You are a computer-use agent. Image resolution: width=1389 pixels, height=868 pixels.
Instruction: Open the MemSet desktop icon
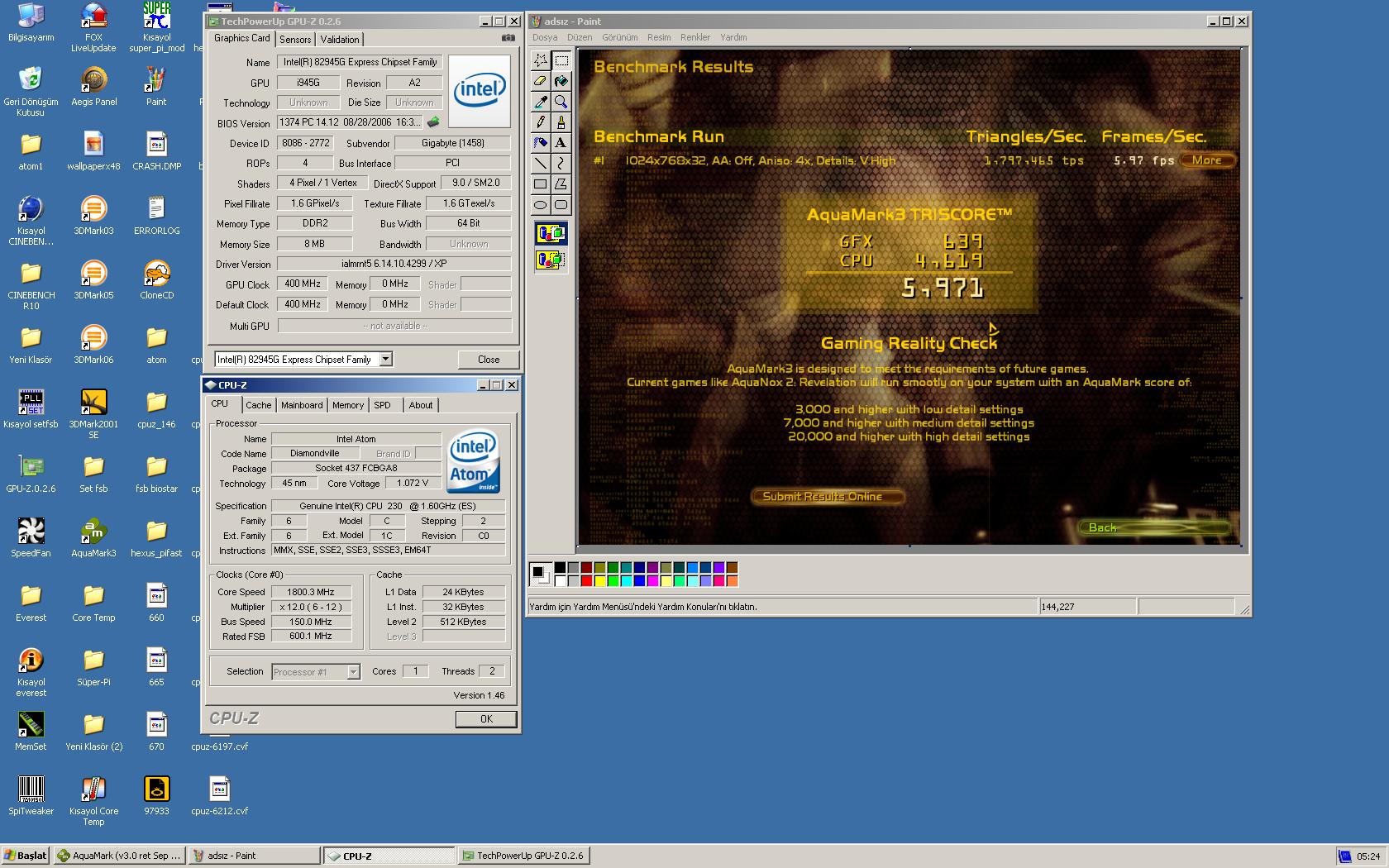click(31, 731)
